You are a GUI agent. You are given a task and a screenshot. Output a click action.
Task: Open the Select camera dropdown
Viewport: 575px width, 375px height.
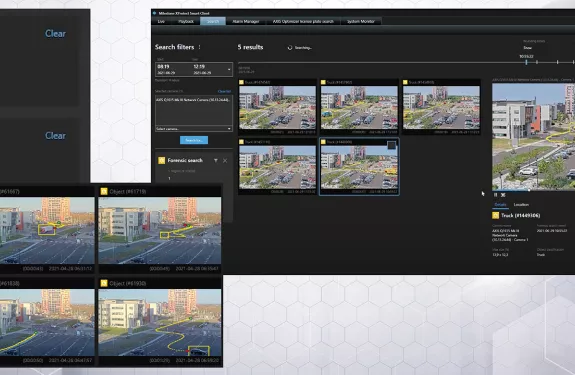point(194,129)
